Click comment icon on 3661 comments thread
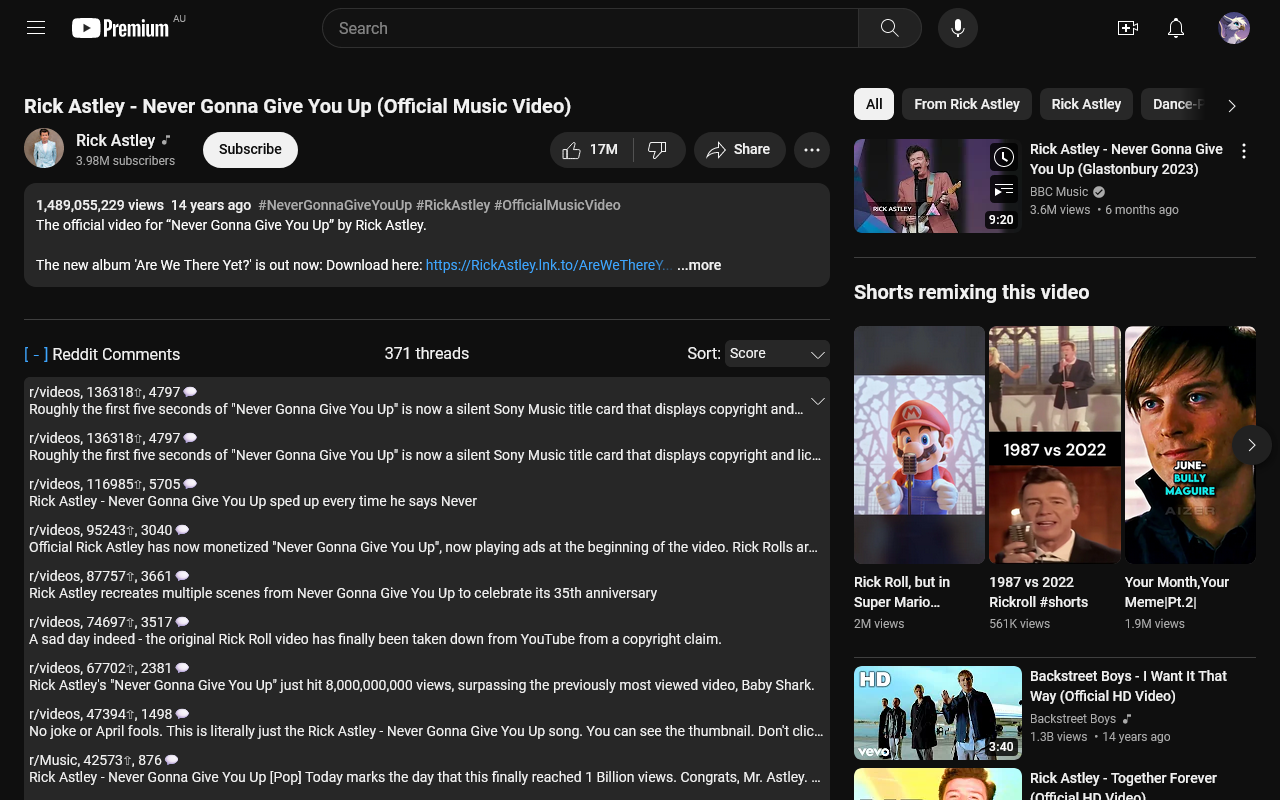The image size is (1280, 800). click(182, 576)
